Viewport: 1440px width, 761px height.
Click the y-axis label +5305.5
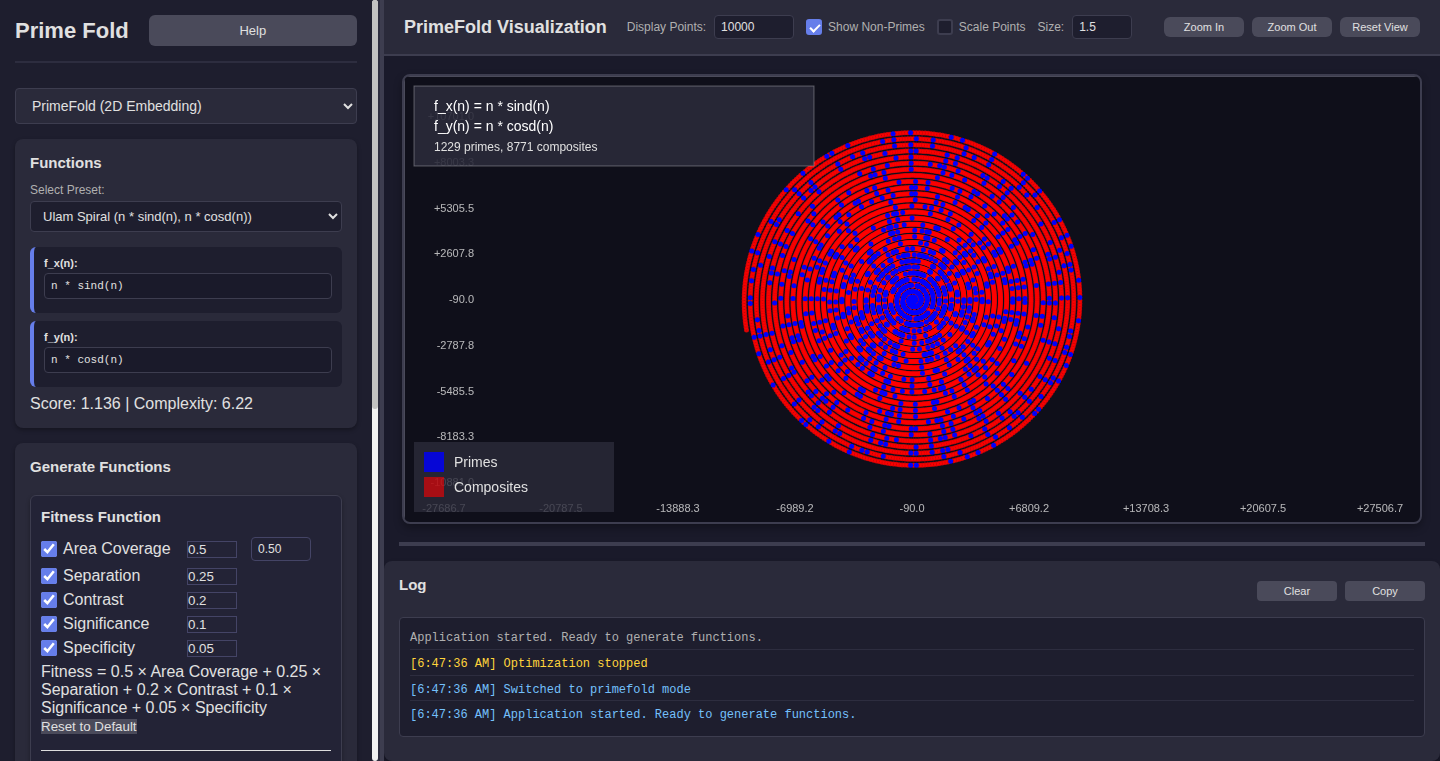tap(454, 208)
